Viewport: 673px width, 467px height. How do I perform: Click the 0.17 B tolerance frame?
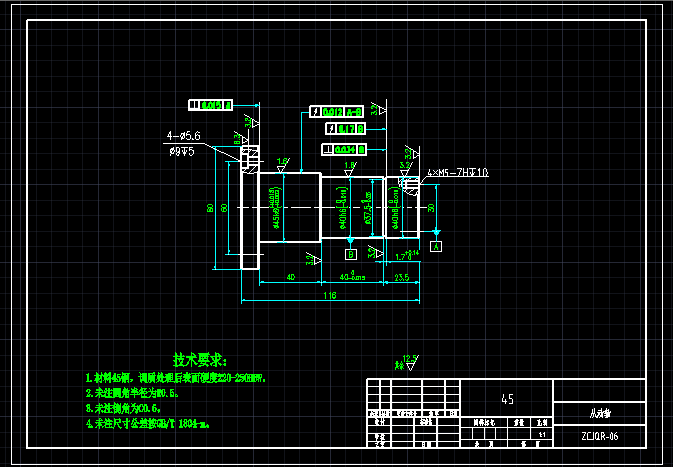pos(346,128)
